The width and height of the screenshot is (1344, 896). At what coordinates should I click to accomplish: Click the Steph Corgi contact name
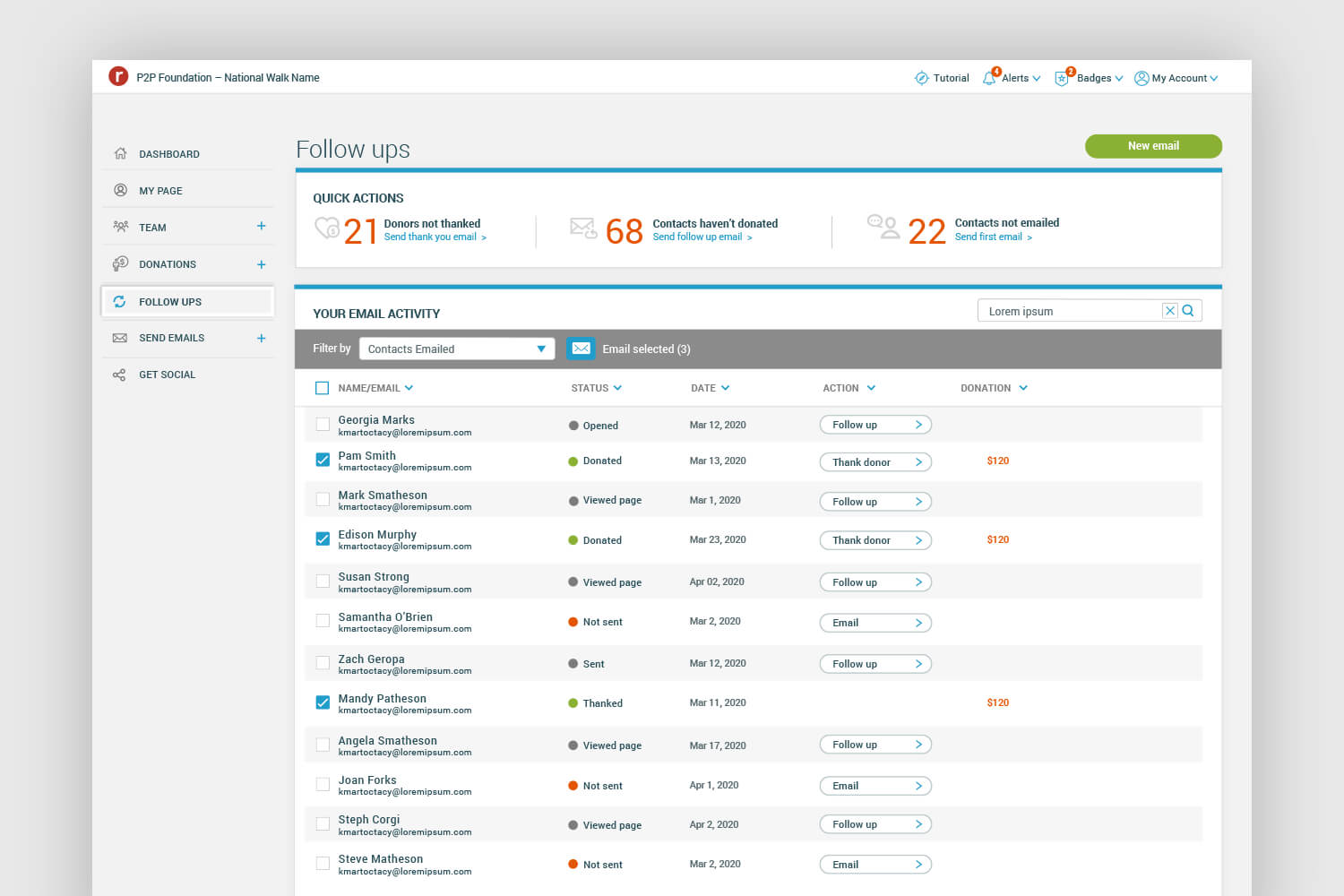pyautogui.click(x=368, y=819)
